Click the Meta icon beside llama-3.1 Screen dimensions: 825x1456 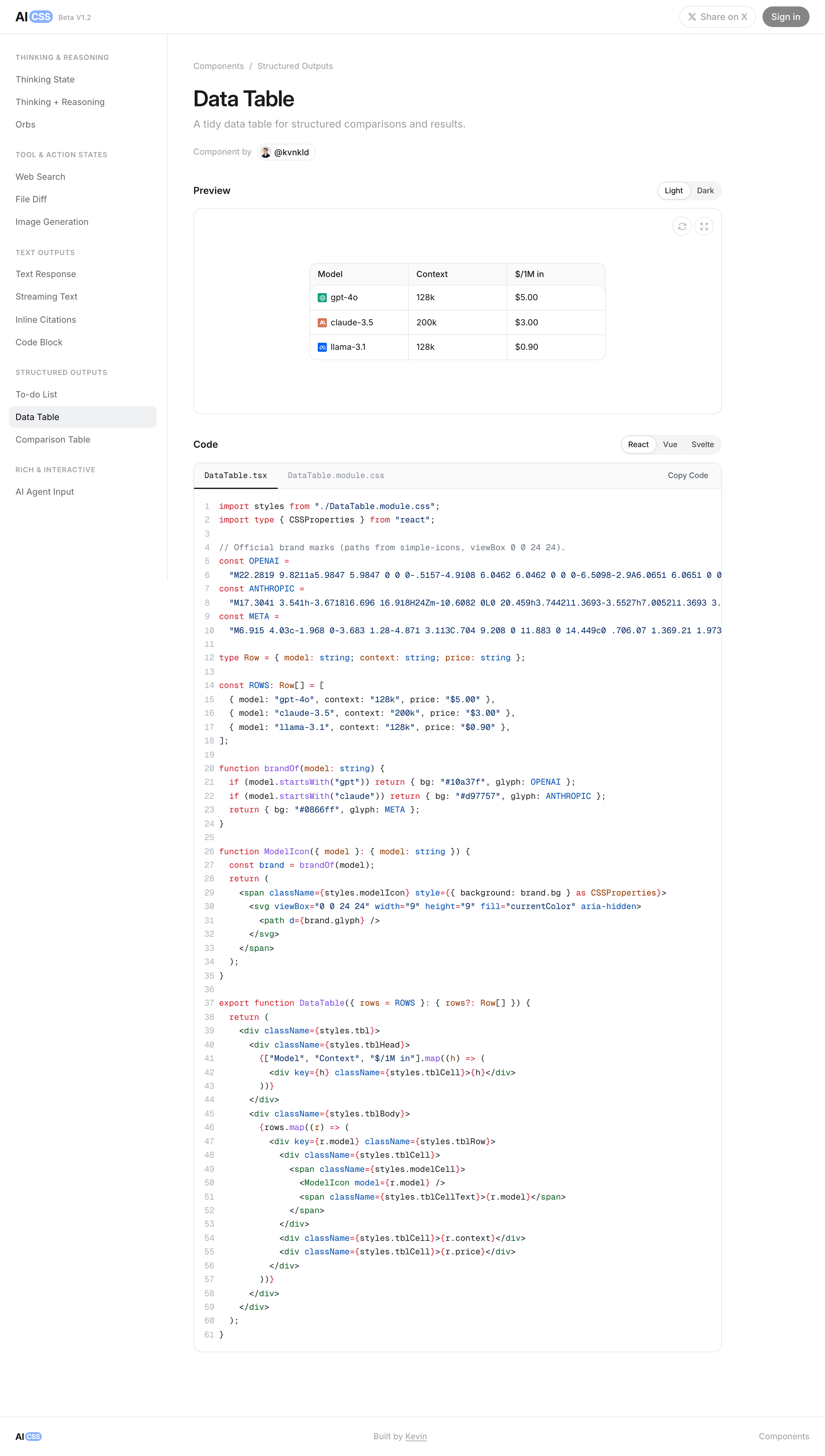coord(322,347)
